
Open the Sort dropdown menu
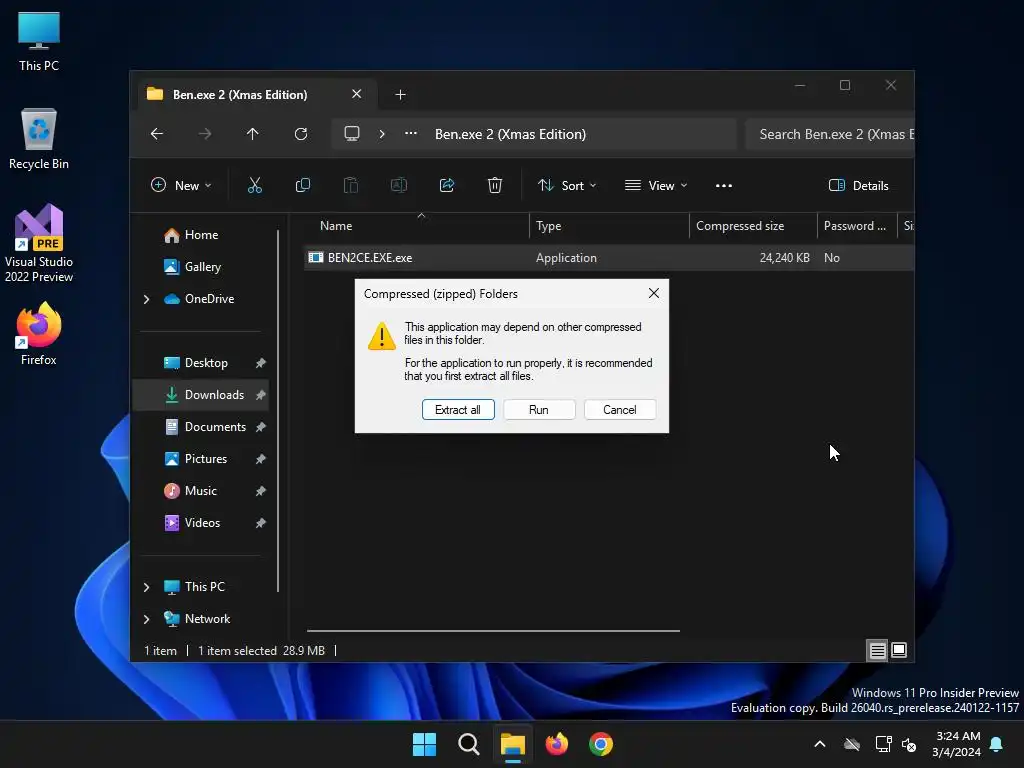coord(567,185)
